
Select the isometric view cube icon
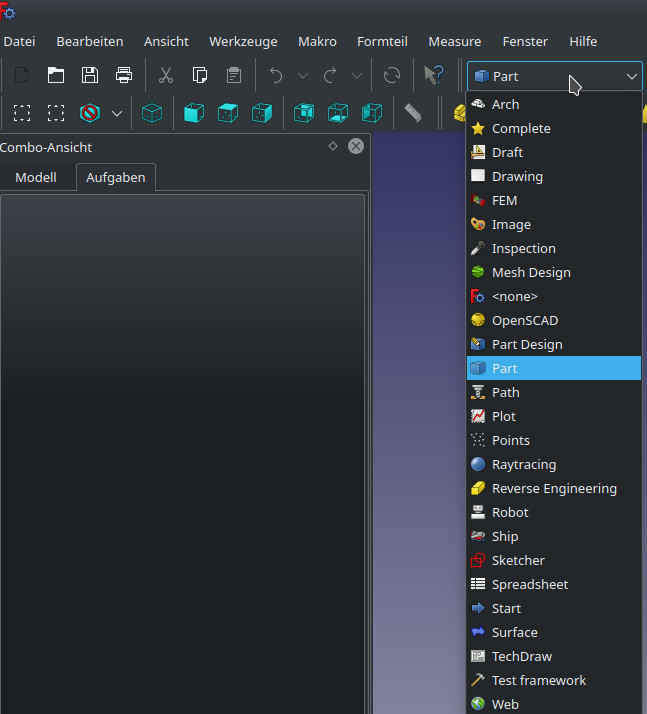click(x=152, y=113)
